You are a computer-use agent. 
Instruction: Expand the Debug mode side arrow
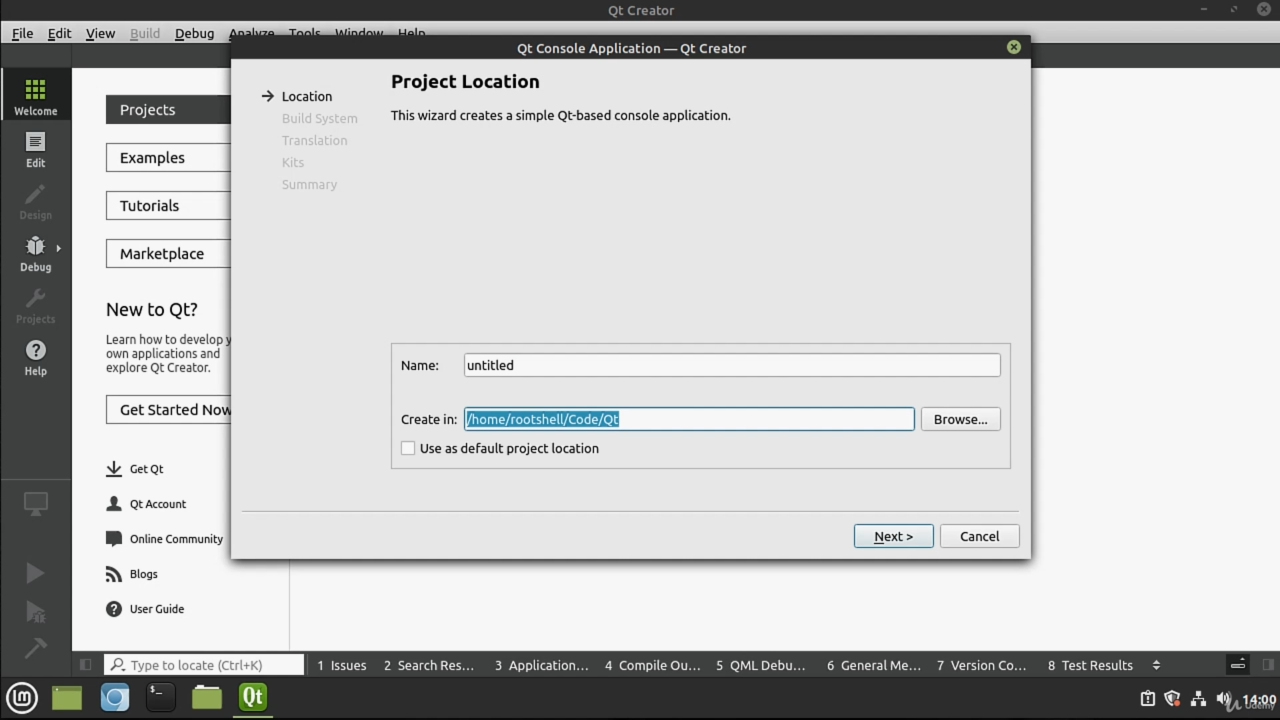coord(58,248)
